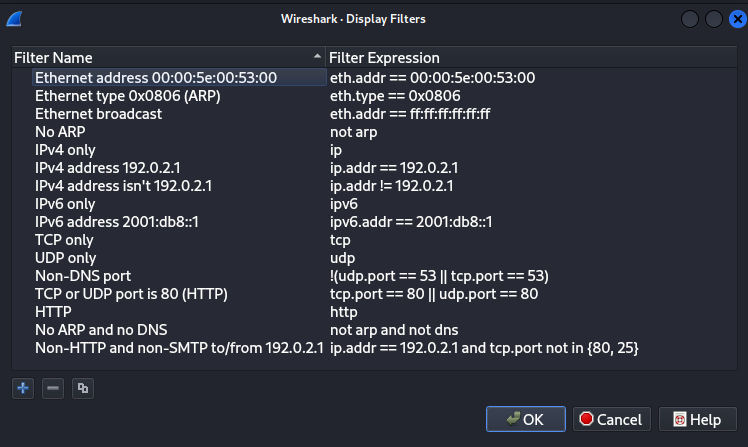Select Non-HTTP and non-SMTP to/from 192.0.2.1 filter

pyautogui.click(x=179, y=348)
